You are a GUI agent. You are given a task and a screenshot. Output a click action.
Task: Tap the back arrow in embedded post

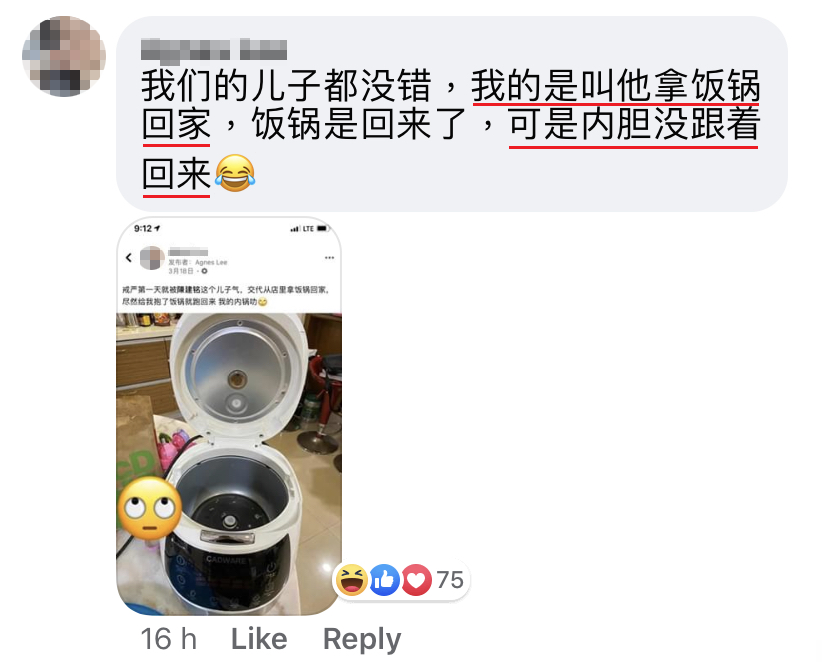point(128,258)
